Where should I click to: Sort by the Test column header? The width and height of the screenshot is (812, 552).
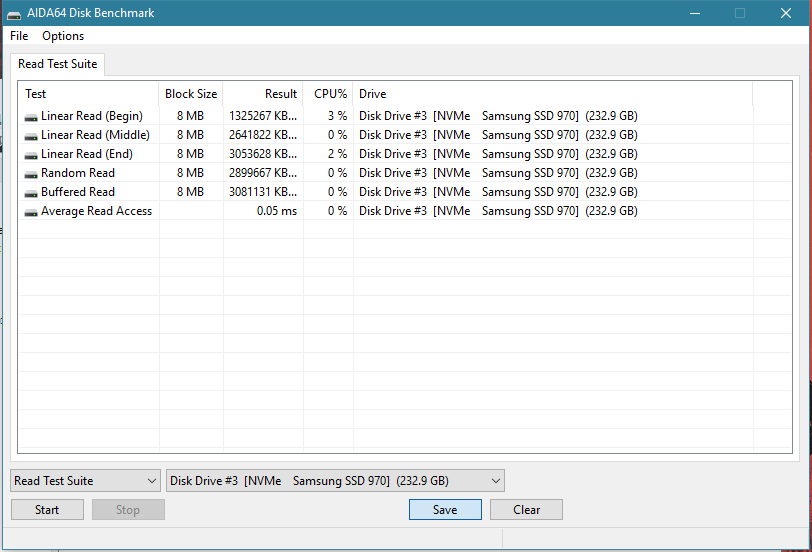(x=89, y=94)
